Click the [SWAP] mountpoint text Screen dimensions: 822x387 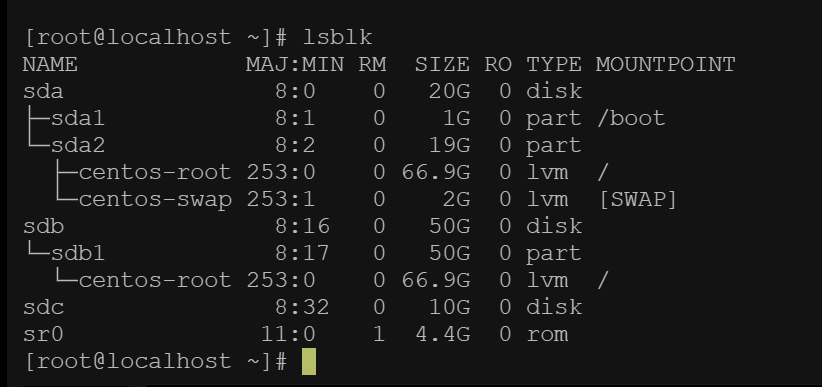coord(637,200)
